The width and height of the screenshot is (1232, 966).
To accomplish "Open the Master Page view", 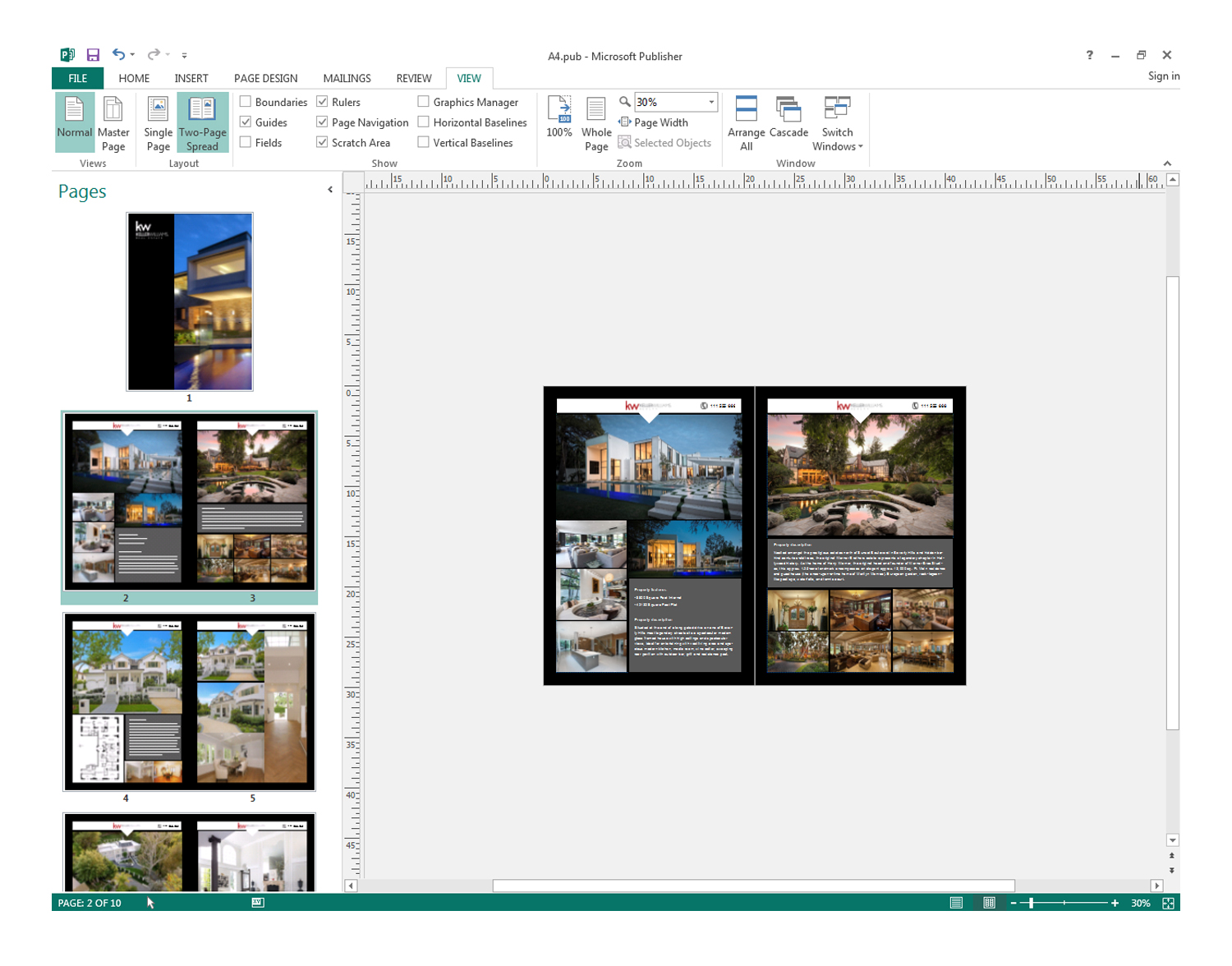I will tap(113, 122).
